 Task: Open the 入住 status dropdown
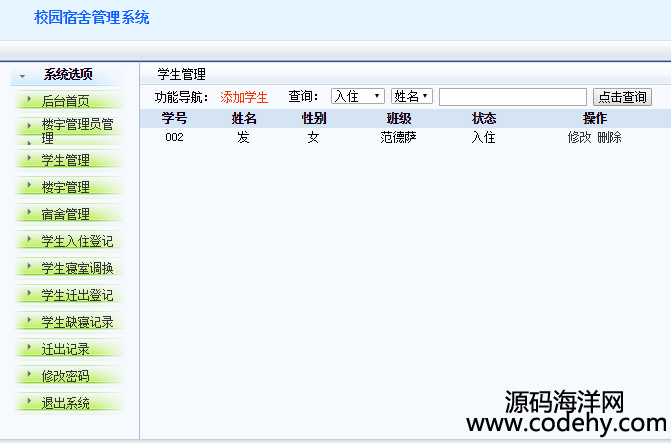tap(358, 96)
